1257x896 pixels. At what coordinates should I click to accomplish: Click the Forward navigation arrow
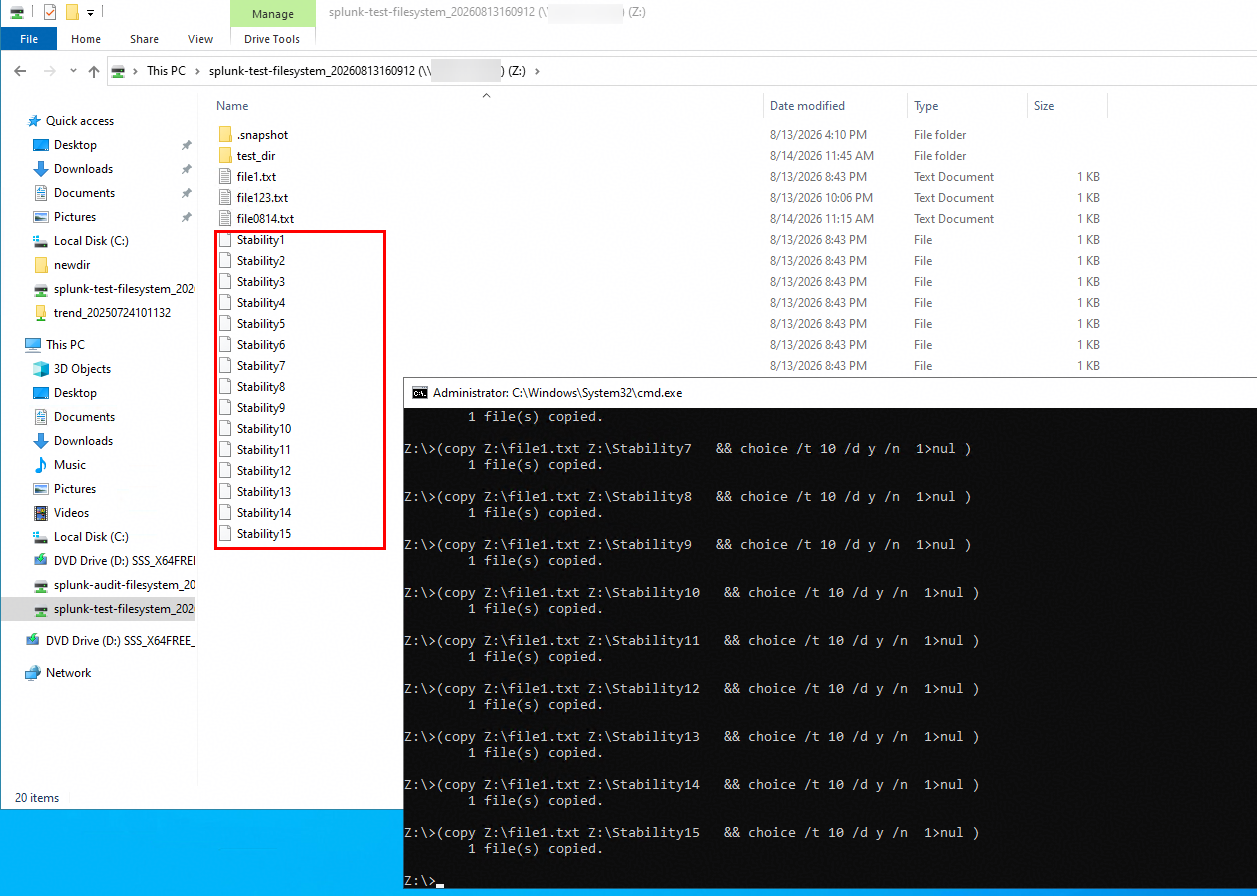(x=49, y=71)
